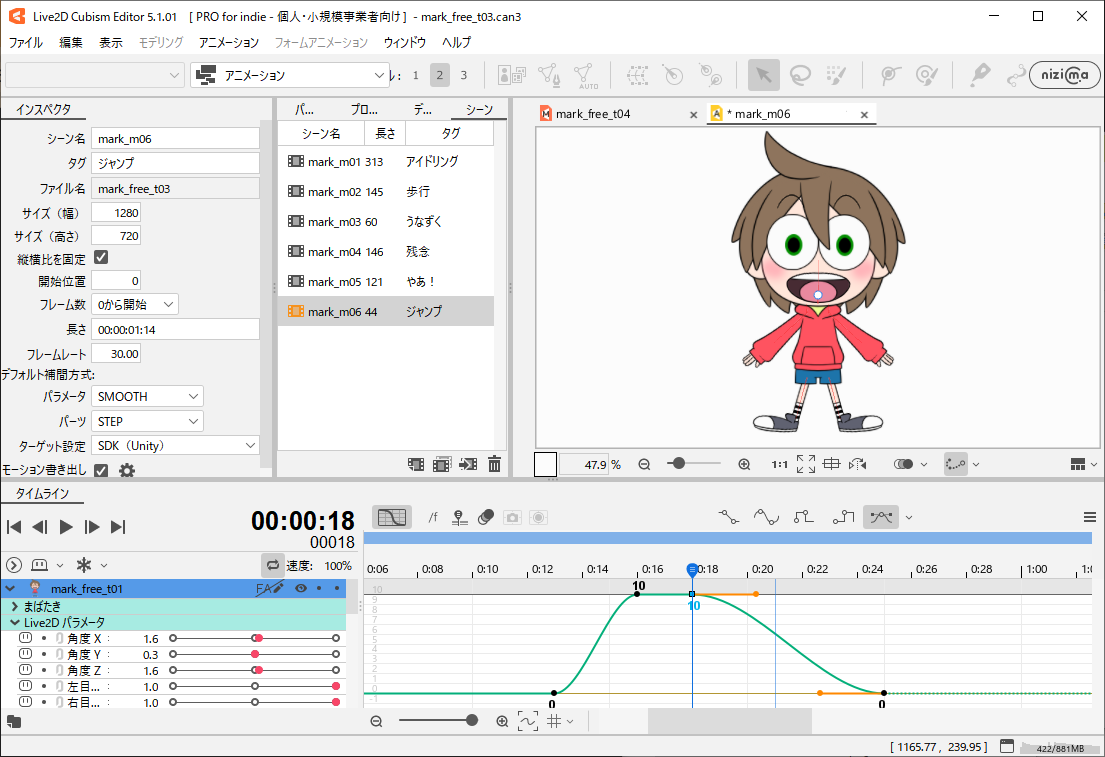Fit the canvas view to screen
The height and width of the screenshot is (757, 1105).
click(806, 464)
